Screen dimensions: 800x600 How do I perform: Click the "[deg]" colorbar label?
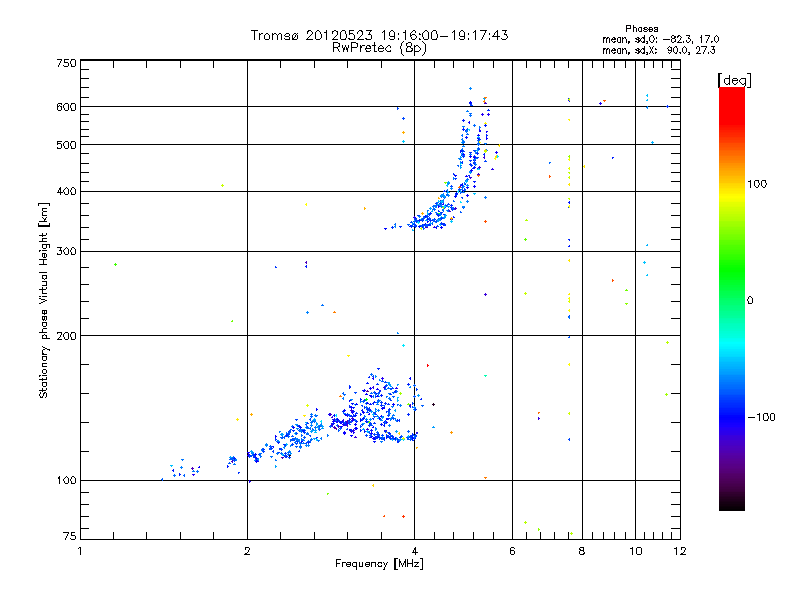pos(734,80)
